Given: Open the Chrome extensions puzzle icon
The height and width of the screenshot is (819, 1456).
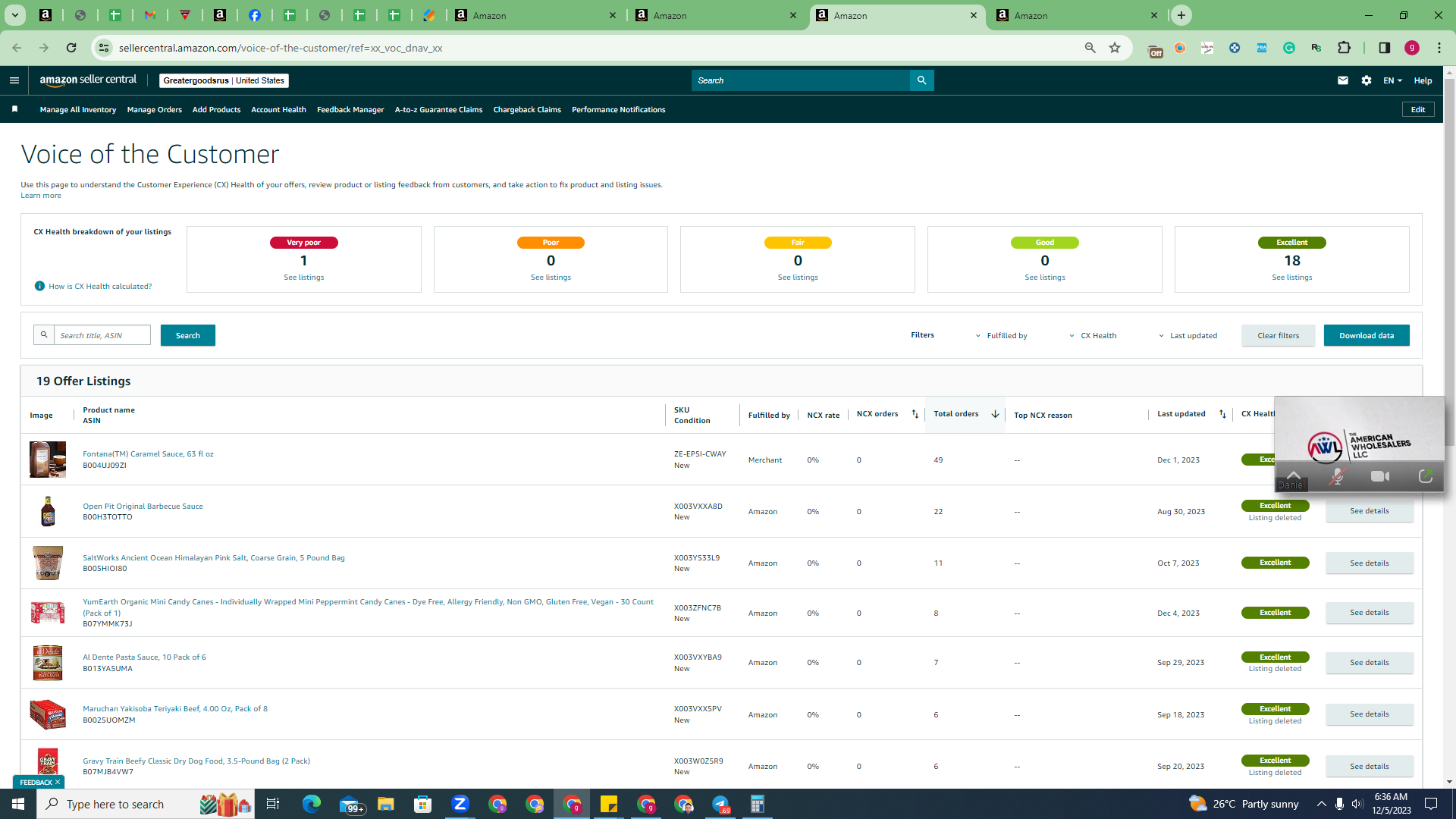Looking at the screenshot, I should 1345,48.
